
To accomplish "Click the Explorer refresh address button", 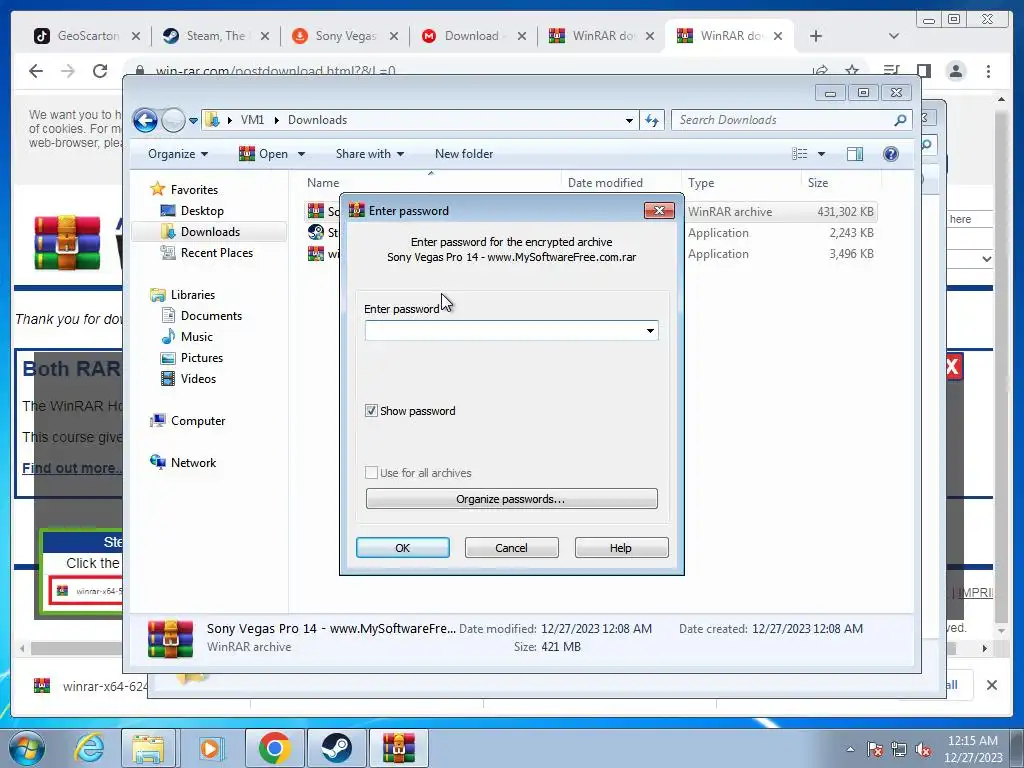I will click(652, 120).
